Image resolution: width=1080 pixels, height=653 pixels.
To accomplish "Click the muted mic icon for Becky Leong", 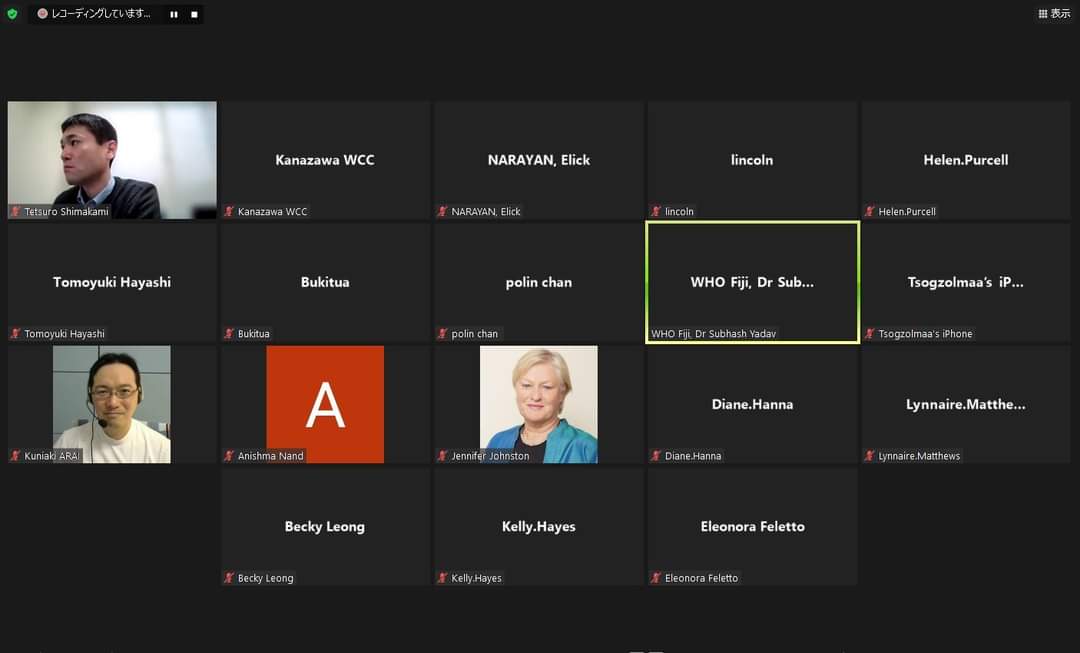I will pyautogui.click(x=229, y=578).
